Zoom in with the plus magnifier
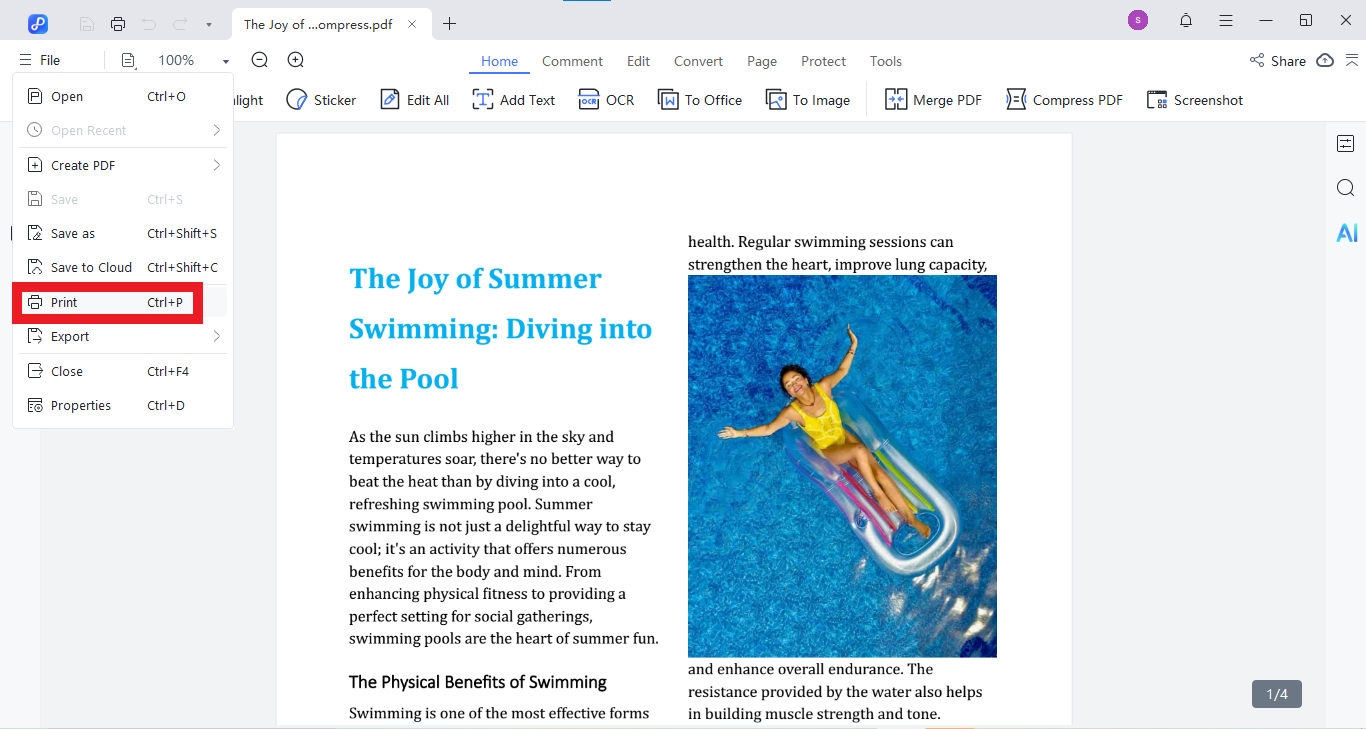 [x=296, y=60]
